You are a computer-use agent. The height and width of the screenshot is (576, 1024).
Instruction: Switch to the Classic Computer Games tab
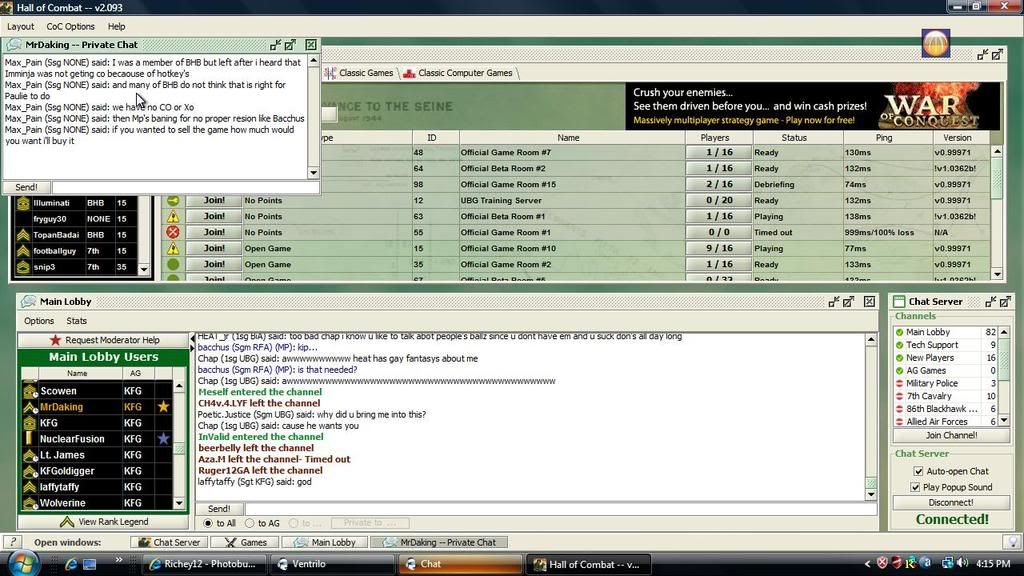click(x=464, y=73)
